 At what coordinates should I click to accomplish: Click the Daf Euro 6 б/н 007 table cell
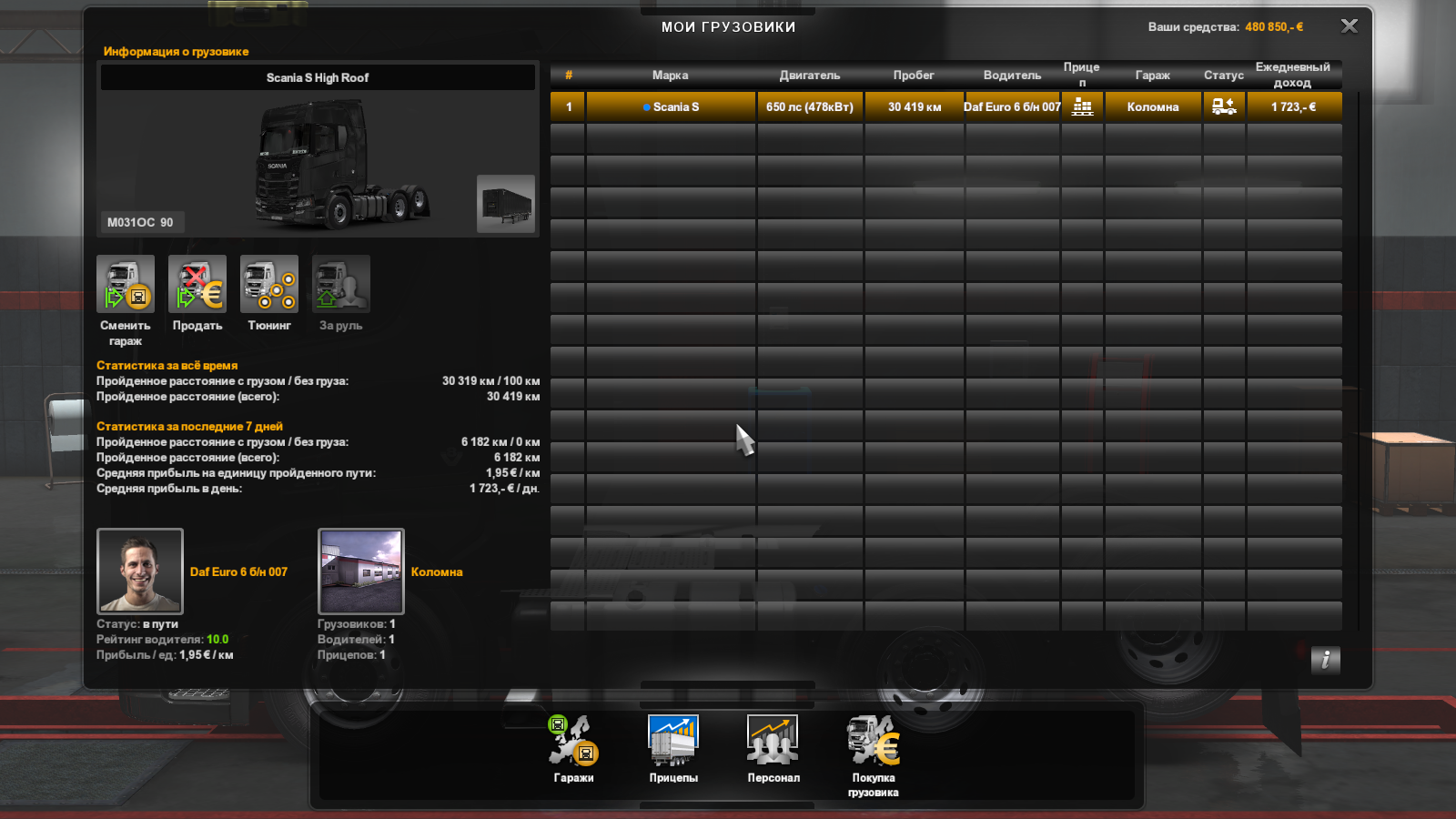pyautogui.click(x=1013, y=106)
